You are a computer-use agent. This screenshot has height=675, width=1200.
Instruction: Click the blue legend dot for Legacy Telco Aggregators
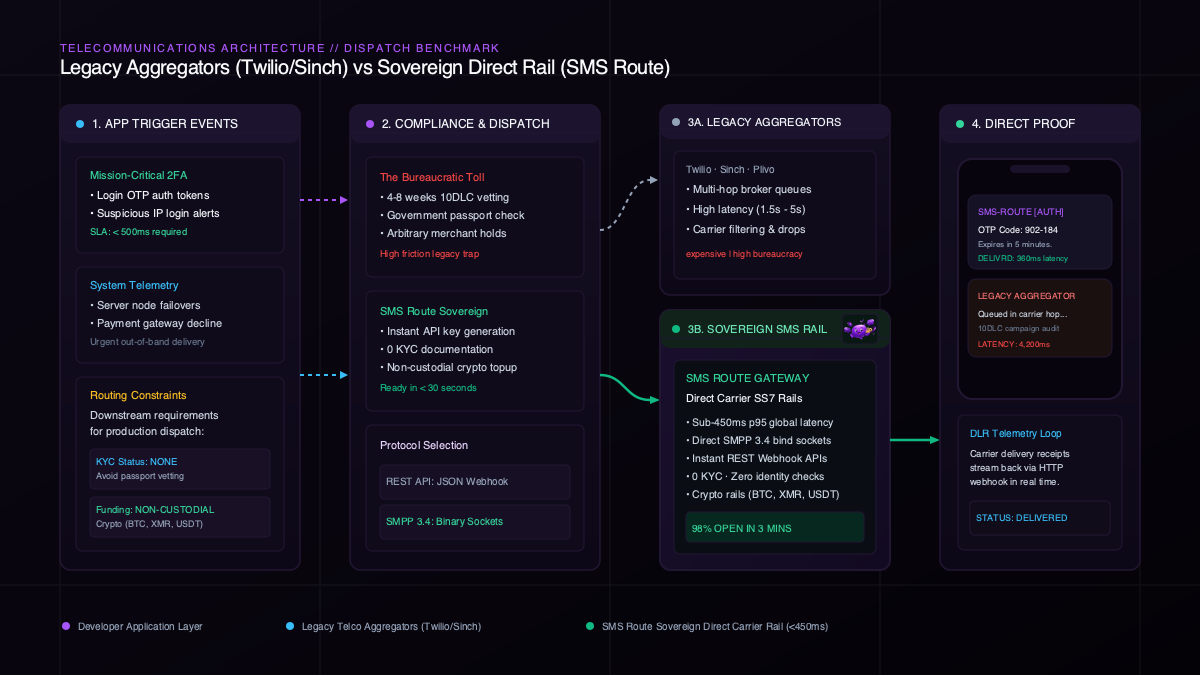[290, 626]
